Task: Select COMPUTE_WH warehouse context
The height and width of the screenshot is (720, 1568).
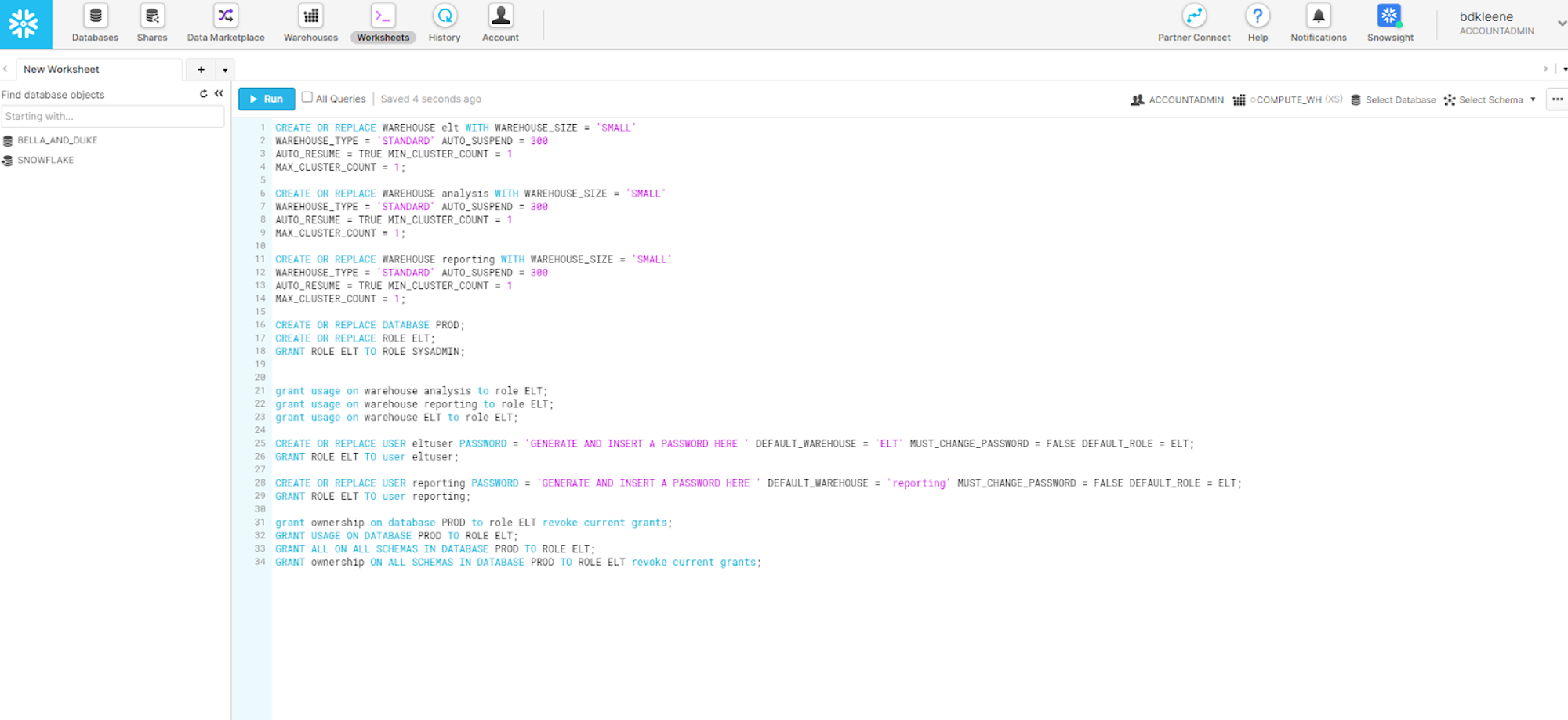Action: [x=1287, y=99]
